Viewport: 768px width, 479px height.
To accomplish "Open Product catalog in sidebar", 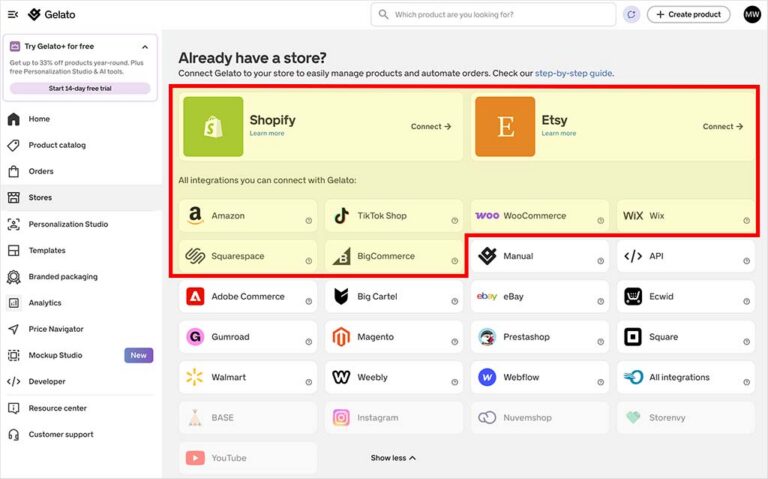I will click(x=81, y=145).
